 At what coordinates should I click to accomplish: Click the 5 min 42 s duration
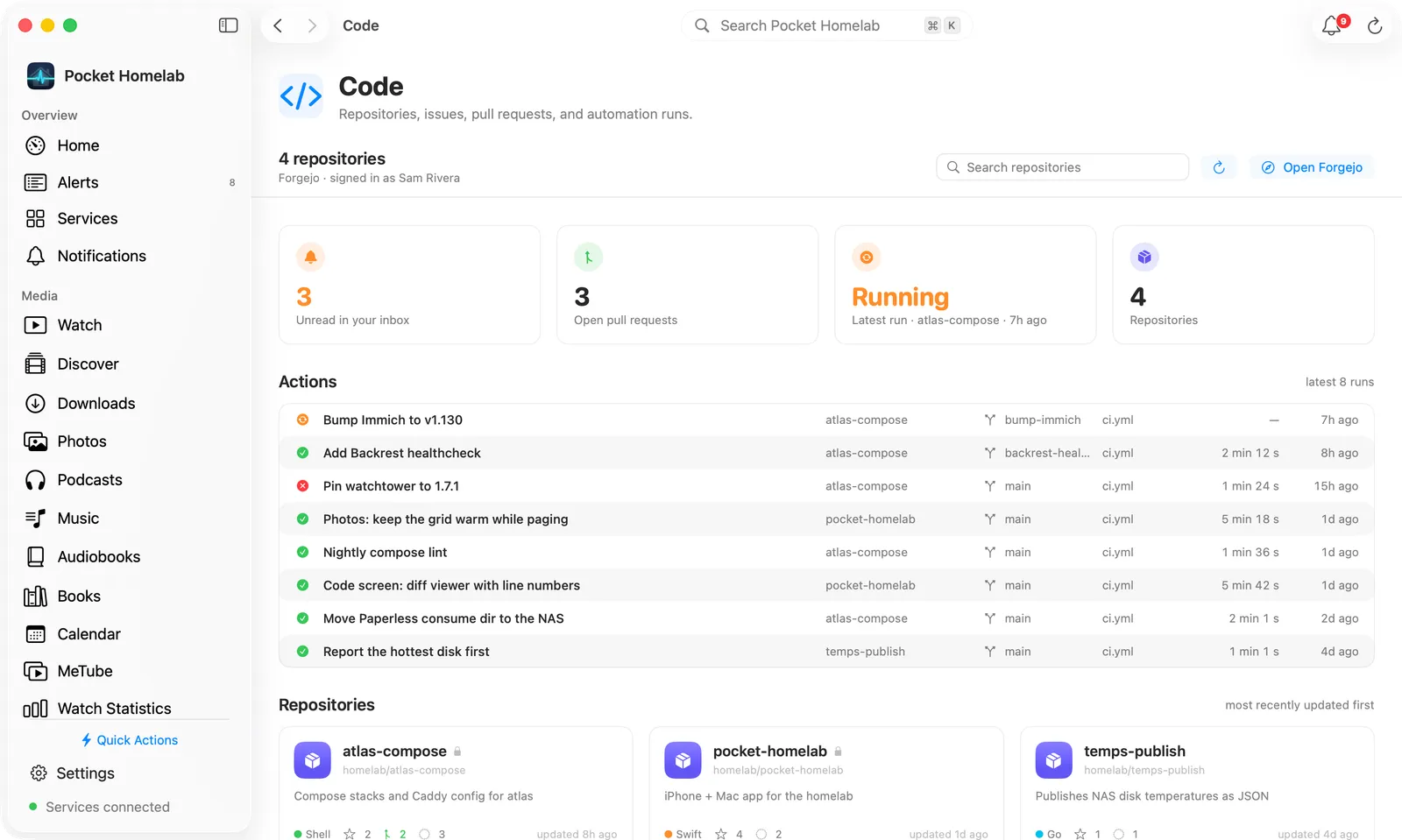(1250, 585)
